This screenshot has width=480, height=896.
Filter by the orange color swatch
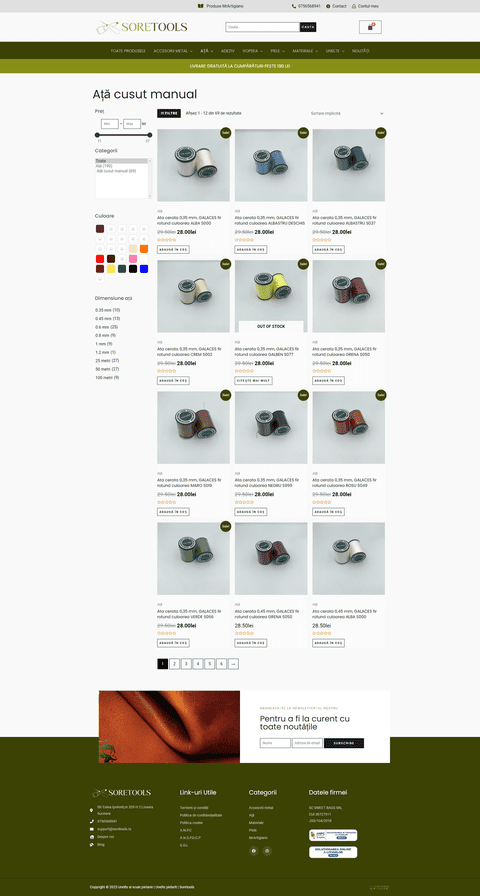[144, 249]
